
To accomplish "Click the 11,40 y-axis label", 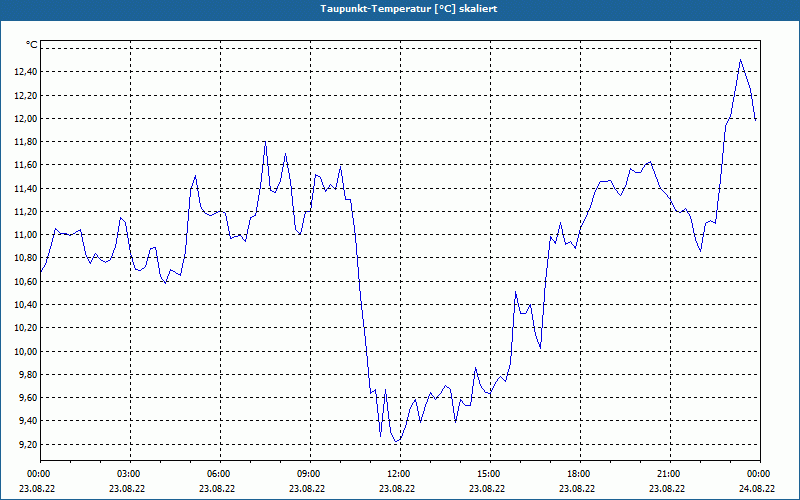I will coord(26,189).
